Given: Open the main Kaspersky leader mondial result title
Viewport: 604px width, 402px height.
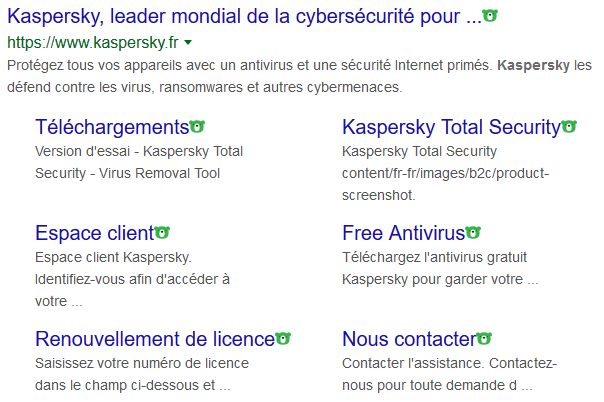Looking at the screenshot, I should [244, 17].
